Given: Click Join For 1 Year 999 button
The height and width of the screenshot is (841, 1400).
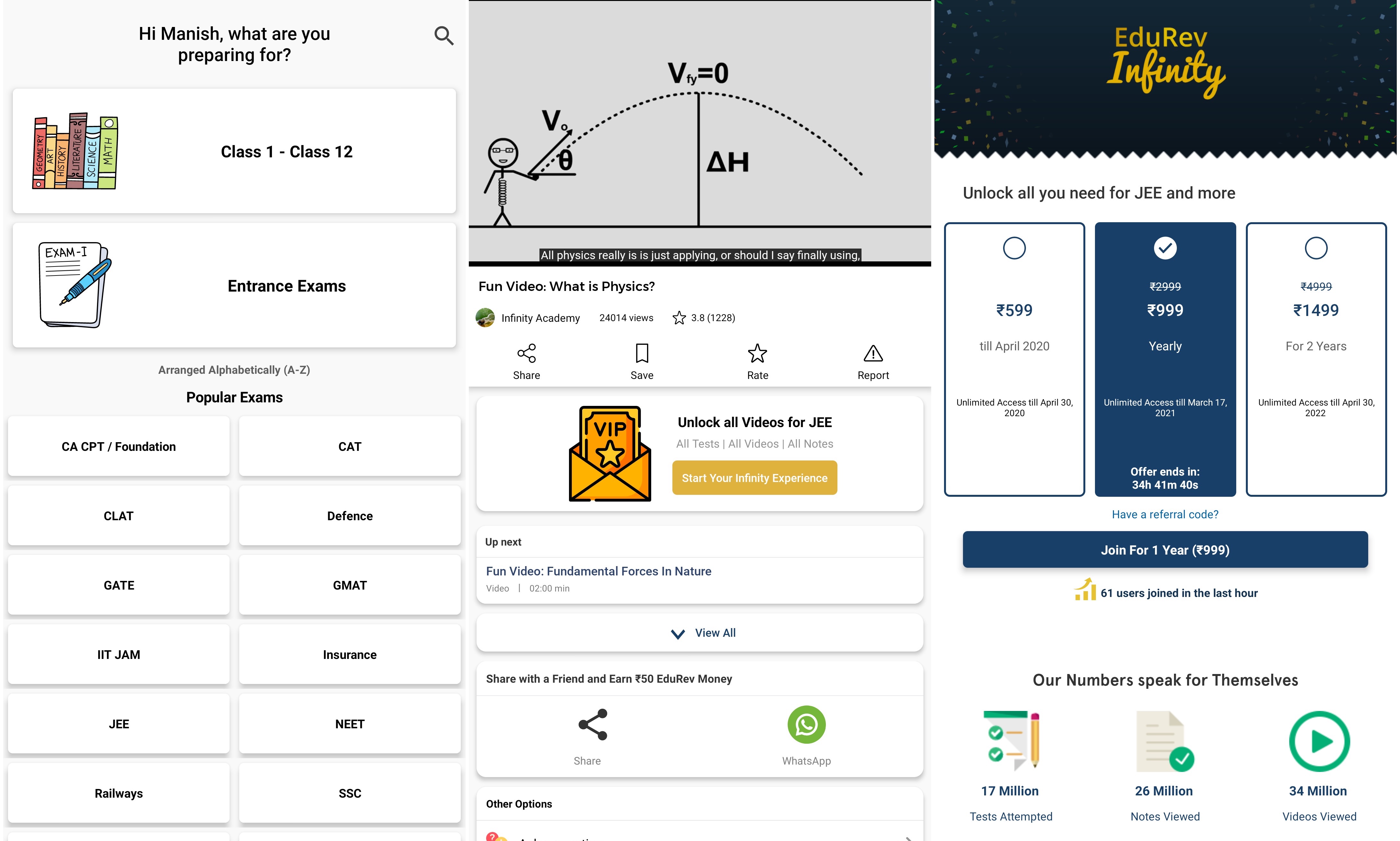Looking at the screenshot, I should point(1165,549).
